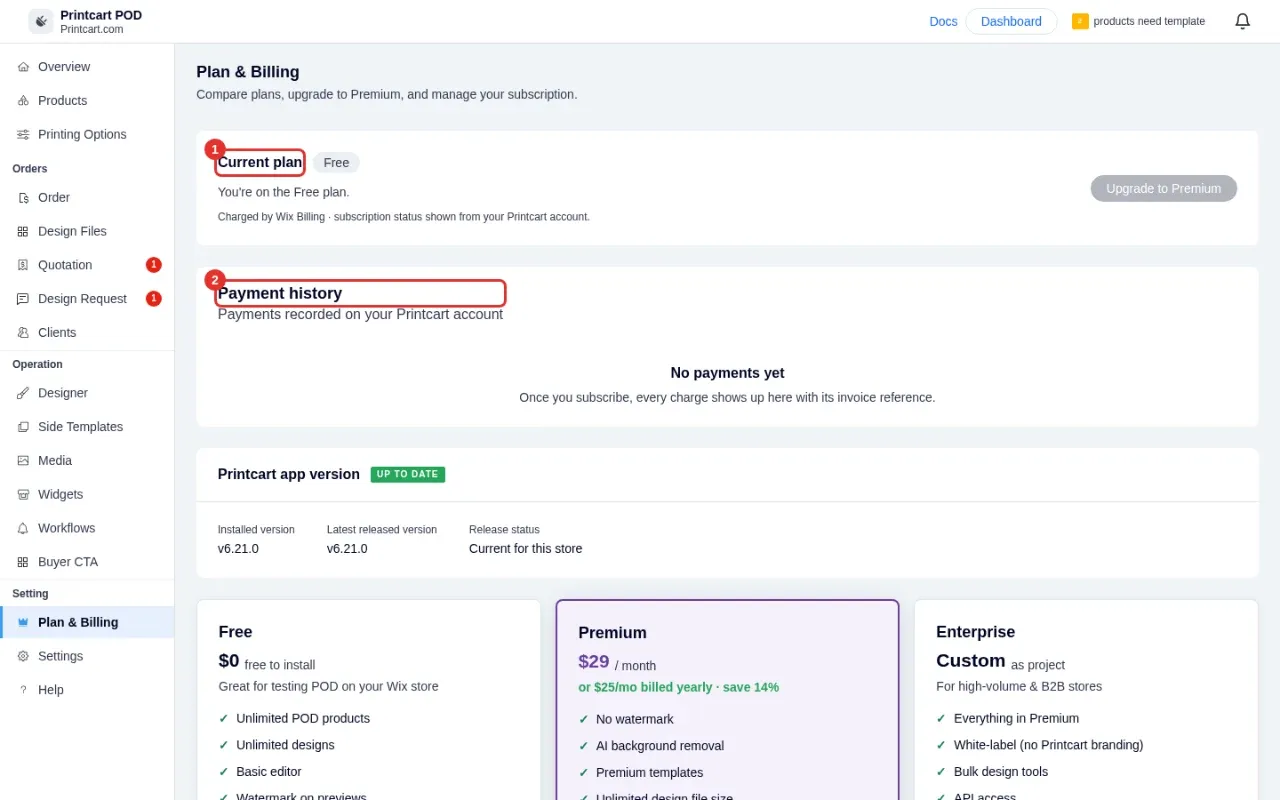Select Buyer CTA menu item
Screen dimensions: 1280x800
(87, 562)
